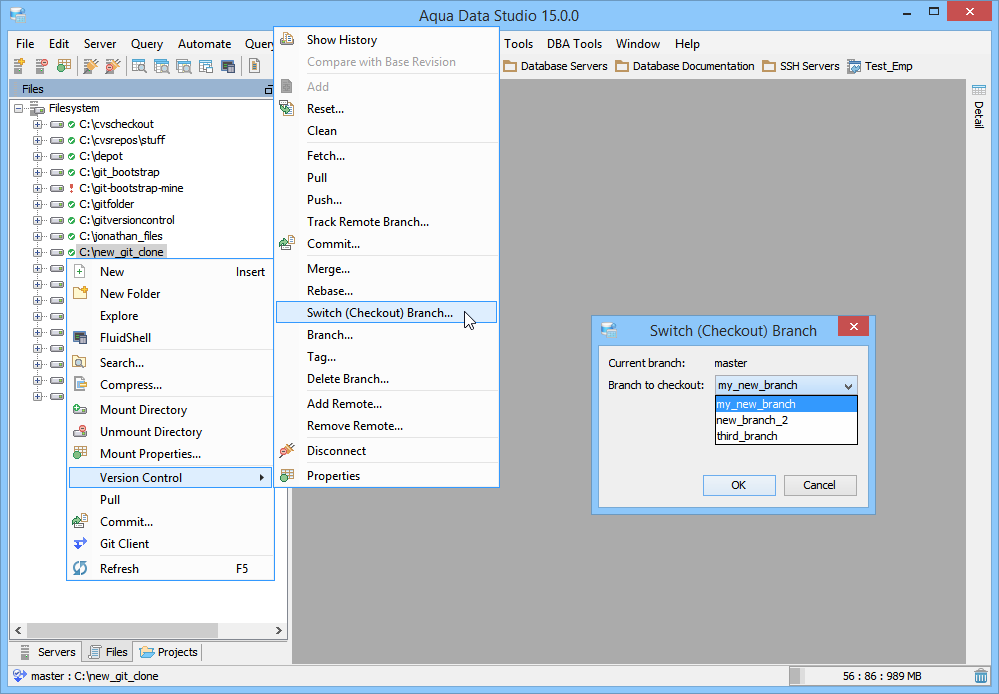
Task: Launch FluidShell from context menu
Action: coord(171,338)
